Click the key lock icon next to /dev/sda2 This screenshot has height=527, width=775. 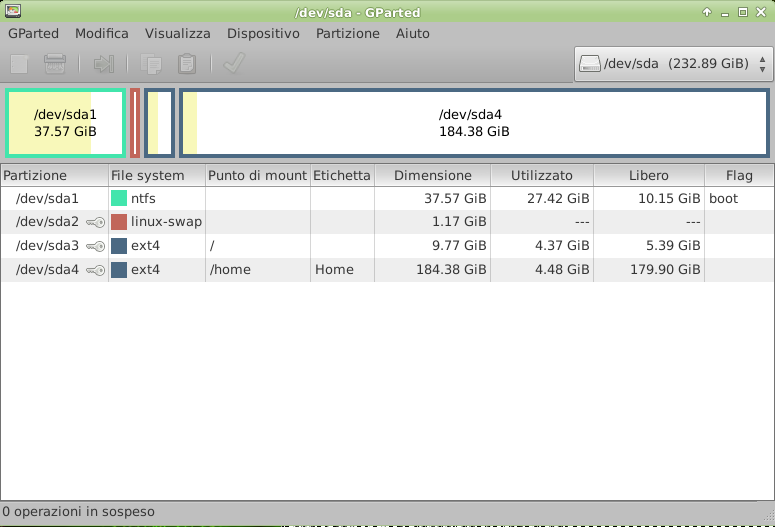pos(95,222)
